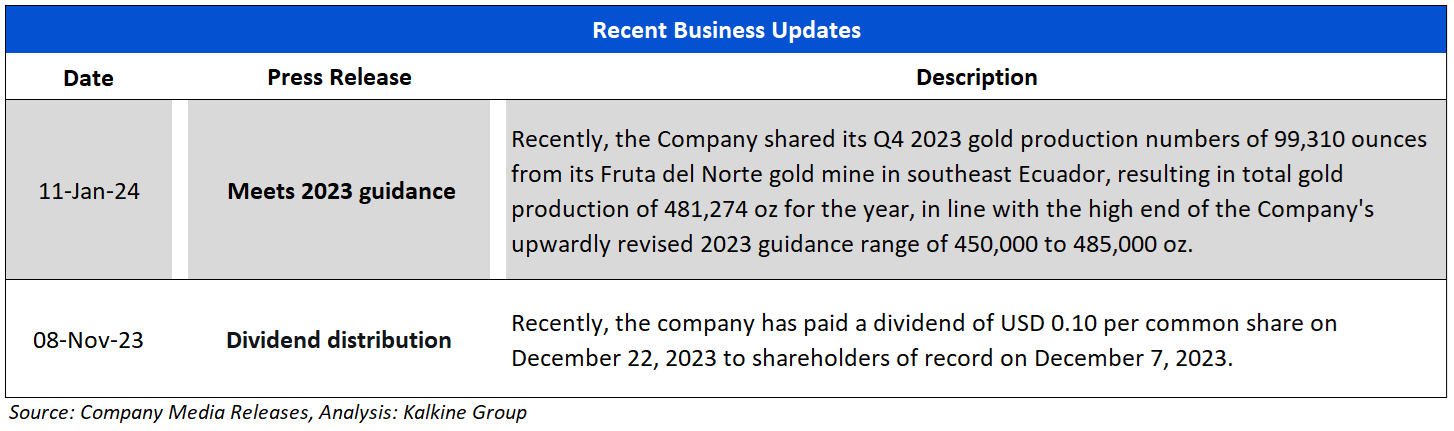
Task: Click the Dividend distribution cell
Action: tap(339, 340)
